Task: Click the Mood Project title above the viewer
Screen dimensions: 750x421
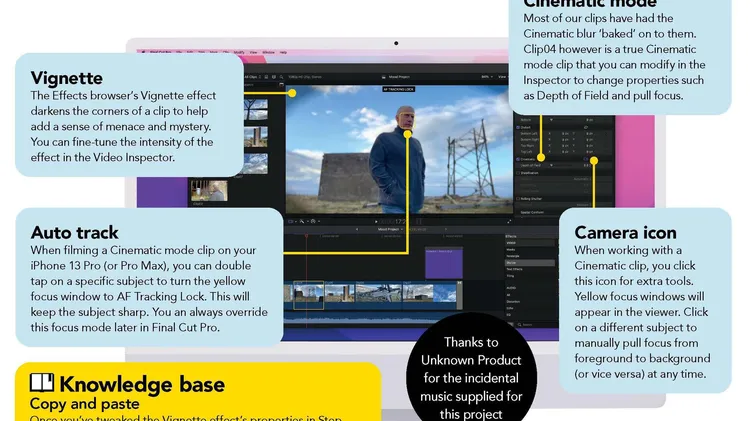Action: click(x=398, y=77)
